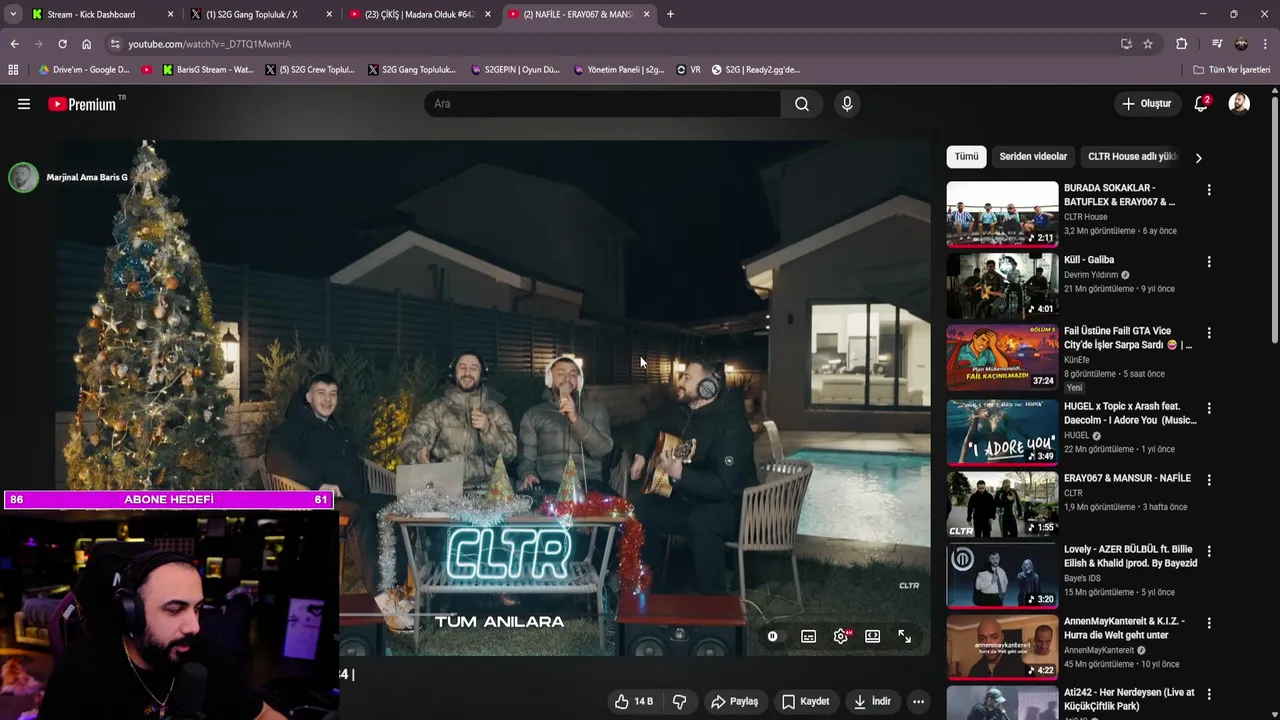Open the Tüm Yer İşaretleri folder
The image size is (1280, 720).
(x=1232, y=70)
